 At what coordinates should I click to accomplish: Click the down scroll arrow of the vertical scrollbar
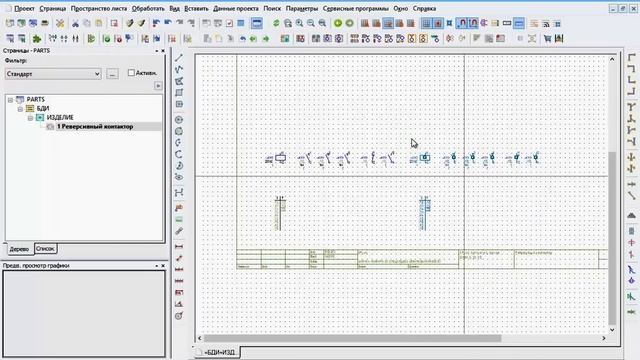[612, 330]
